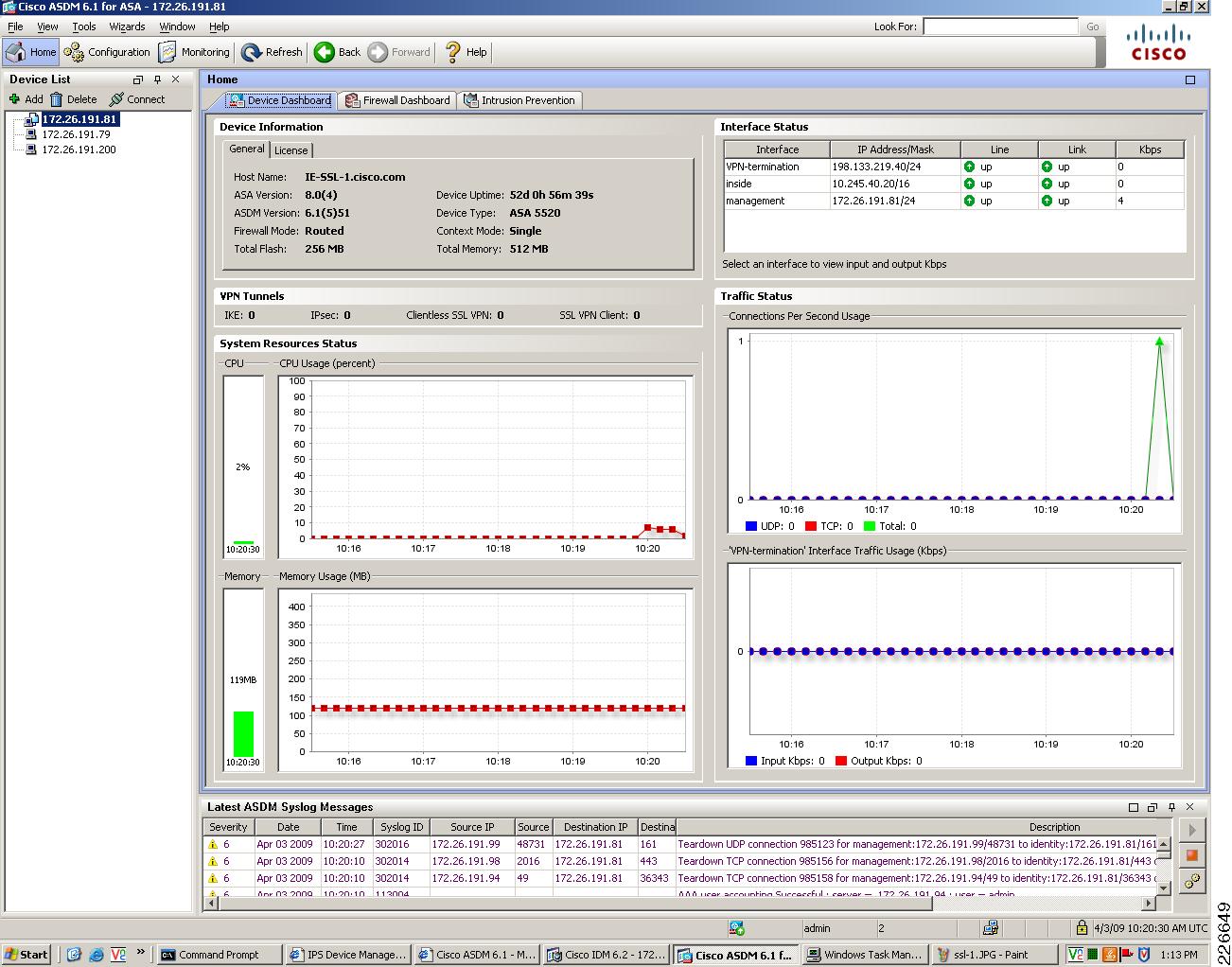Image resolution: width=1232 pixels, height=967 pixels.
Task: Open the Windows Start menu
Action: [26, 955]
